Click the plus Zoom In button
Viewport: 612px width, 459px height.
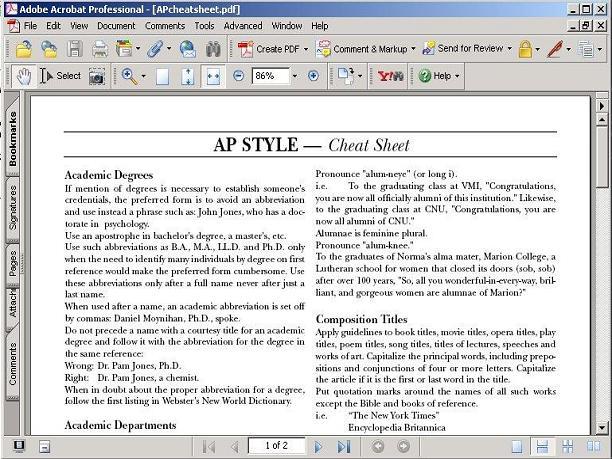[313, 76]
